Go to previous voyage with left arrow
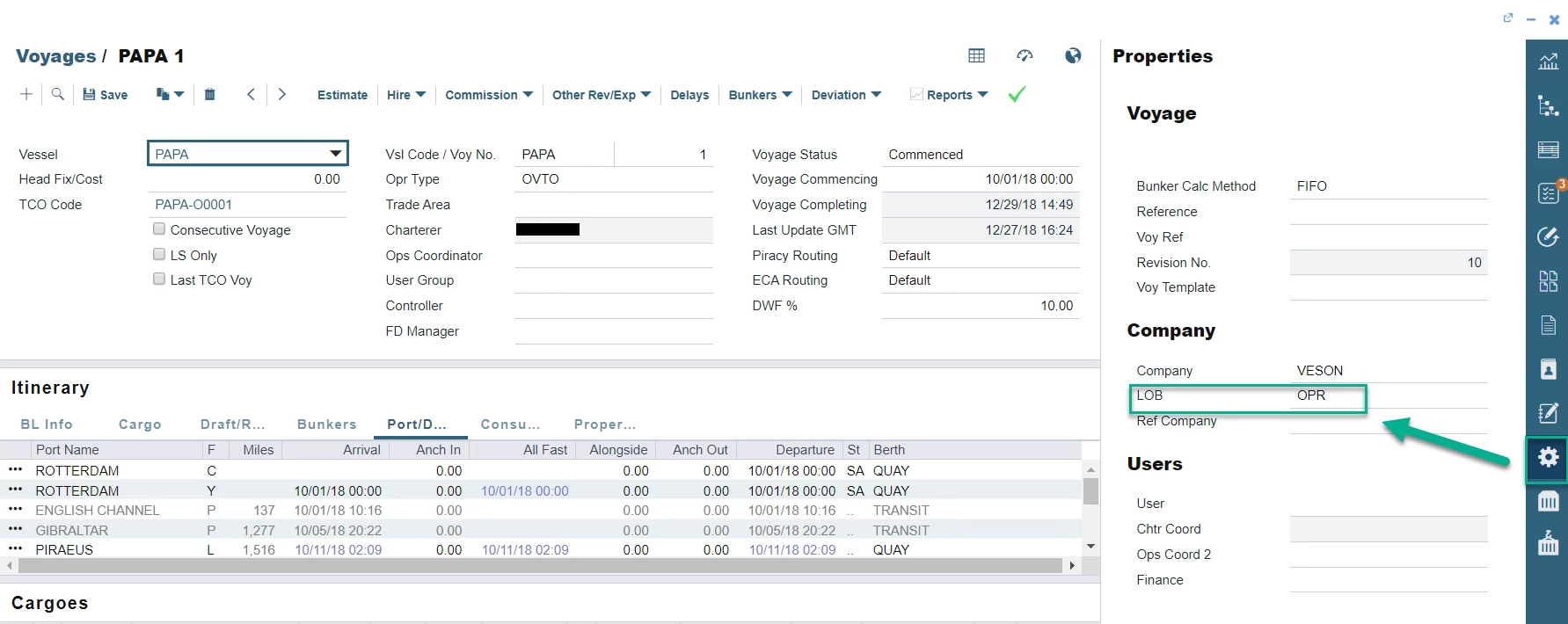 (252, 94)
